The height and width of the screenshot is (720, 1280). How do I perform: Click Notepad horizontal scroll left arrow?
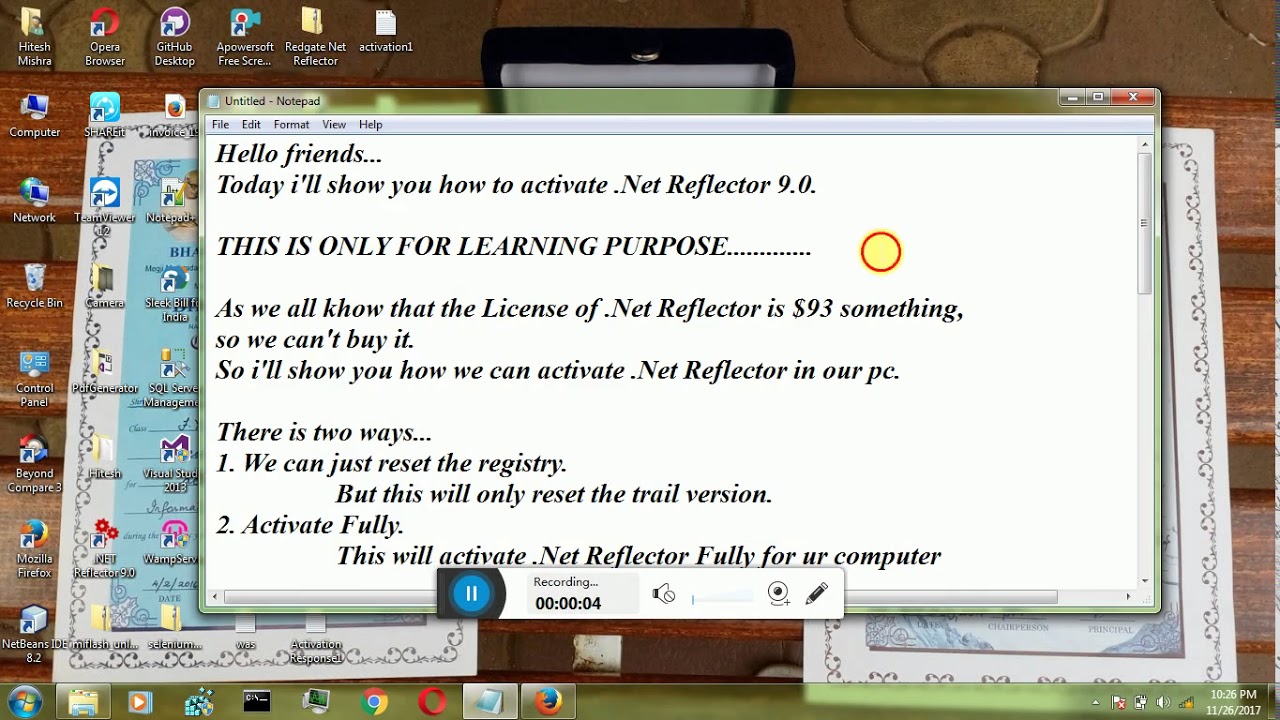(x=215, y=597)
